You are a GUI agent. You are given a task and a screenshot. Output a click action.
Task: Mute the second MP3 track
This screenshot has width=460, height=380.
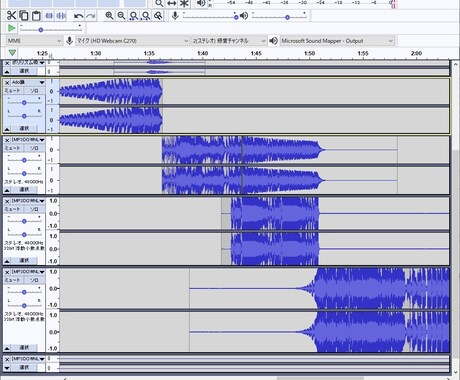coord(13,209)
